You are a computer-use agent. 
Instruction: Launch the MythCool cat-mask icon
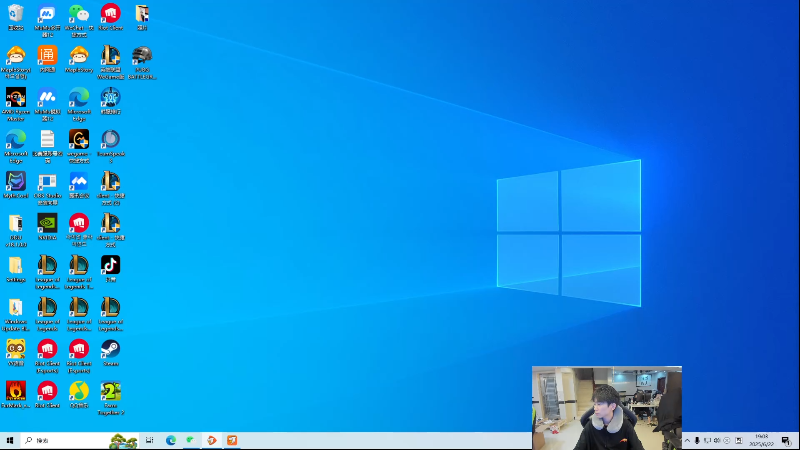pos(16,185)
